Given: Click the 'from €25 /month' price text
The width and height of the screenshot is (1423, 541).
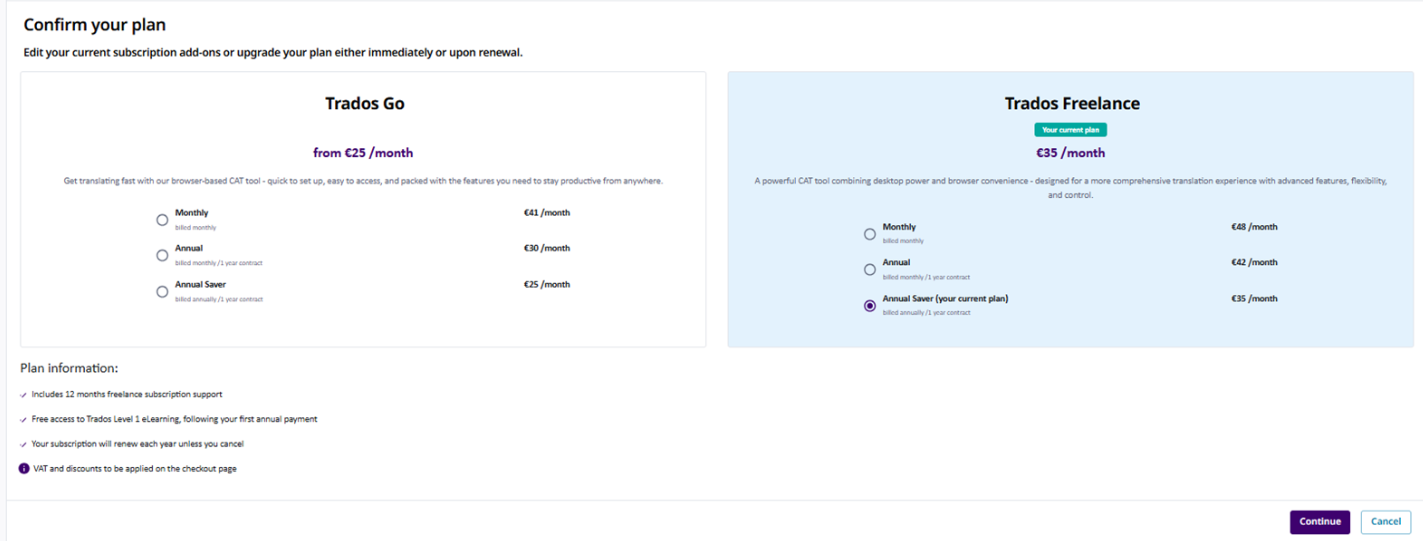Looking at the screenshot, I should pos(363,153).
